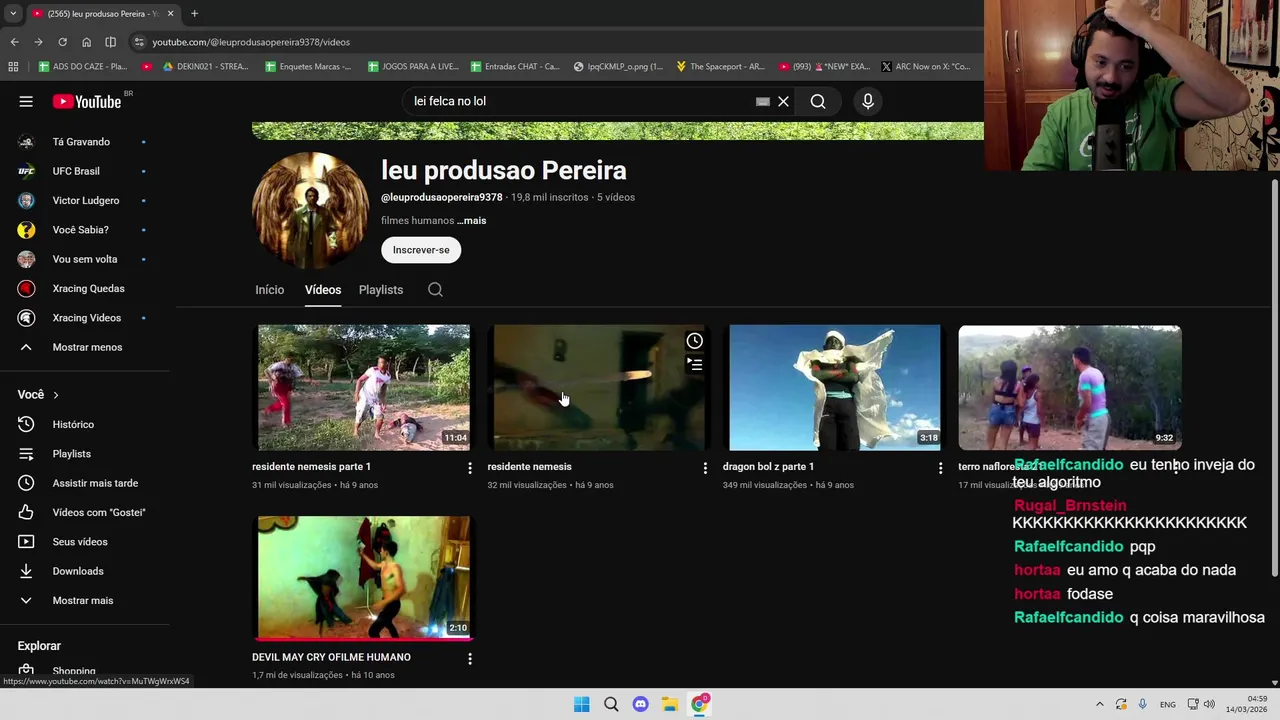Start voice search with the microphone

(x=868, y=101)
